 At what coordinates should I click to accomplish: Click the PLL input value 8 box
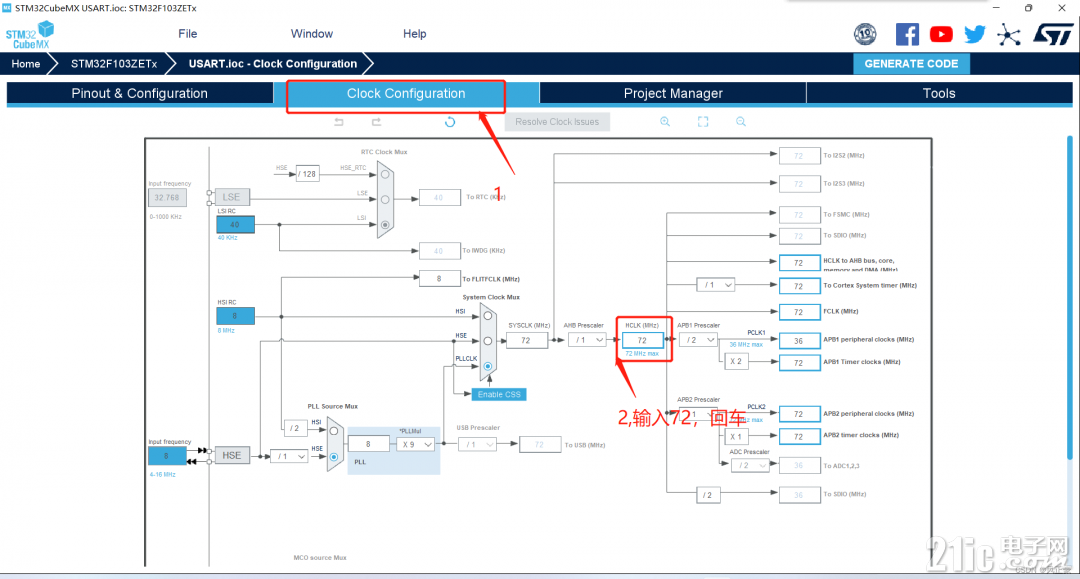coord(368,445)
